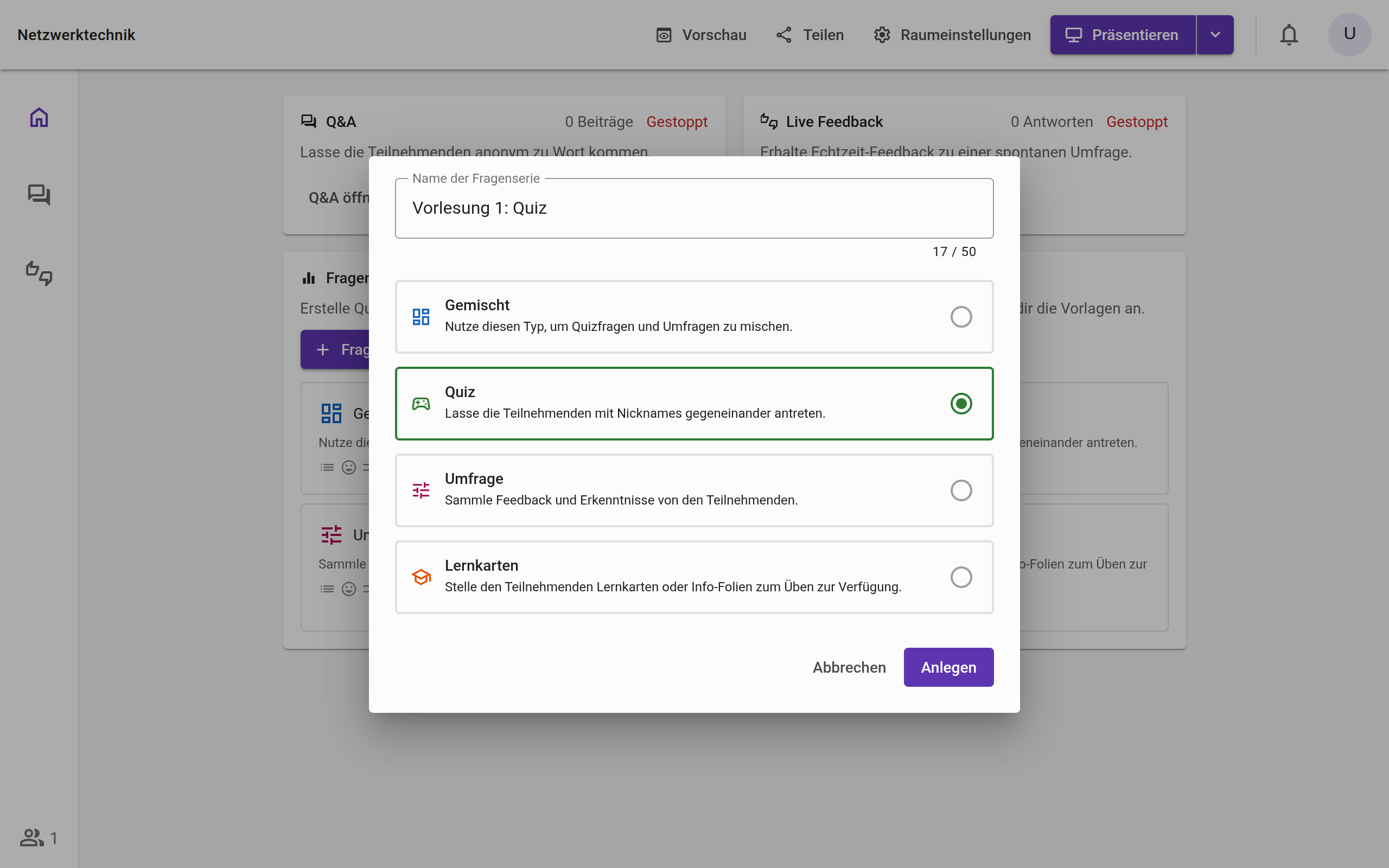The height and width of the screenshot is (868, 1389).
Task: Select the Lernkarten radio button
Action: [x=961, y=577]
